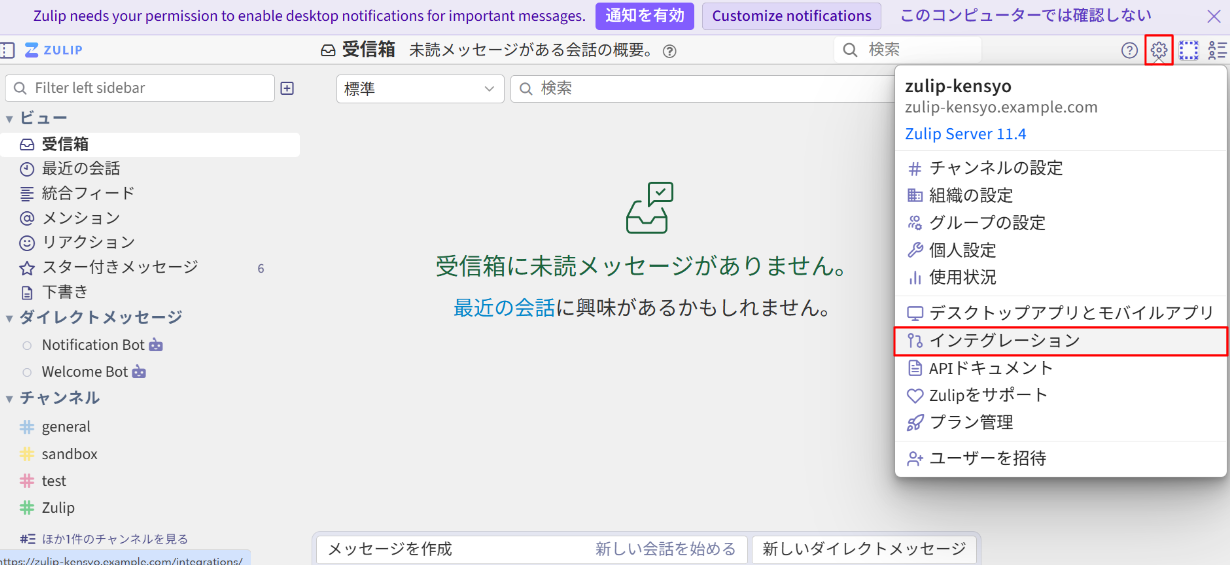The width and height of the screenshot is (1230, 565).
Task: Click the starred messages count 6
Action: click(x=261, y=268)
